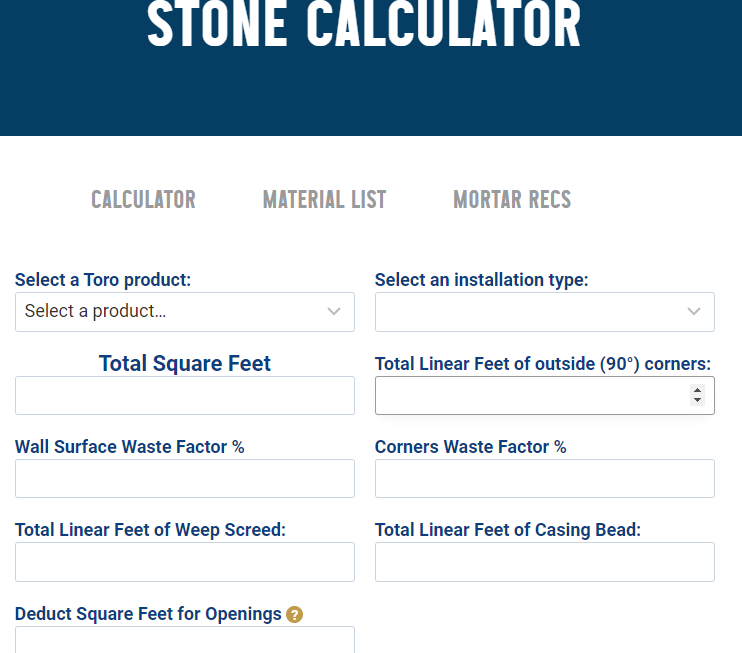
Task: Select the Wall Surface Waste Factor % field
Action: (x=185, y=478)
